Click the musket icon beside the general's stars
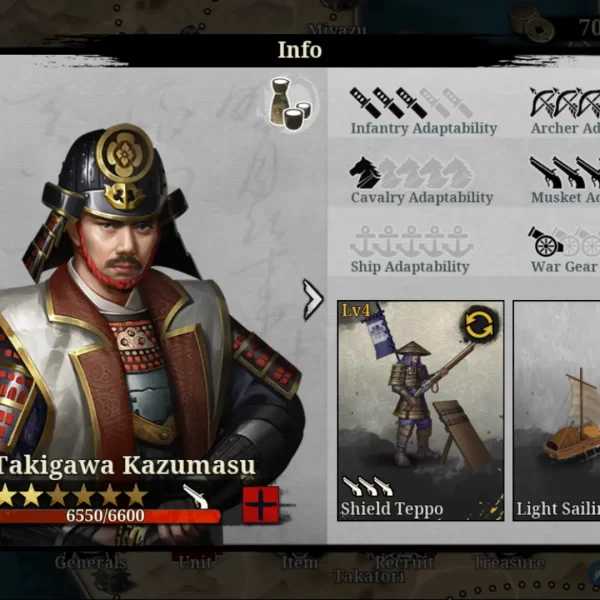Image resolution: width=600 pixels, height=600 pixels. pyautogui.click(x=196, y=496)
